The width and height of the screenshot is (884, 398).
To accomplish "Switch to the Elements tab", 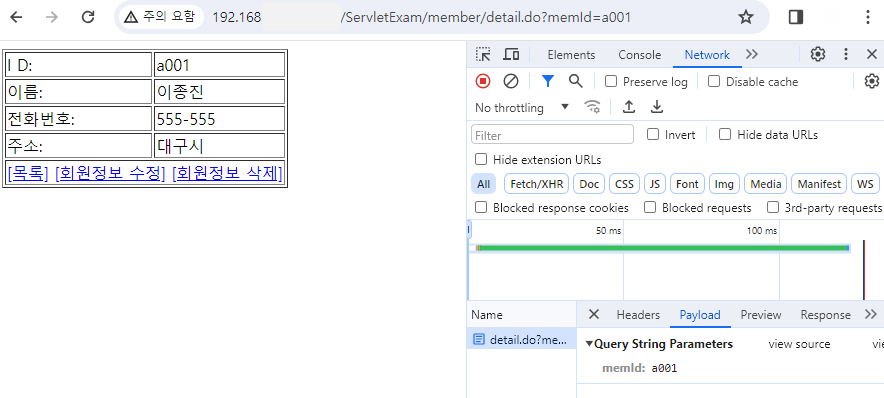I will [571, 55].
